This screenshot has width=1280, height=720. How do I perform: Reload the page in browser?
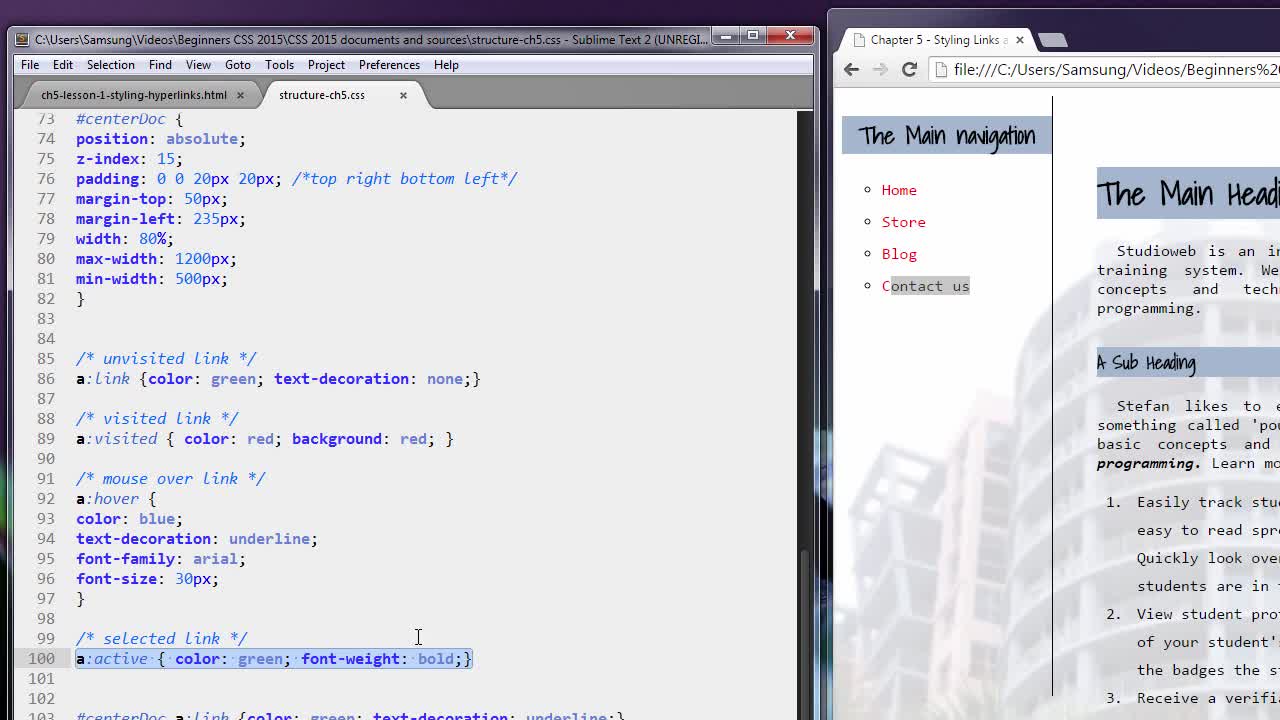[909, 69]
